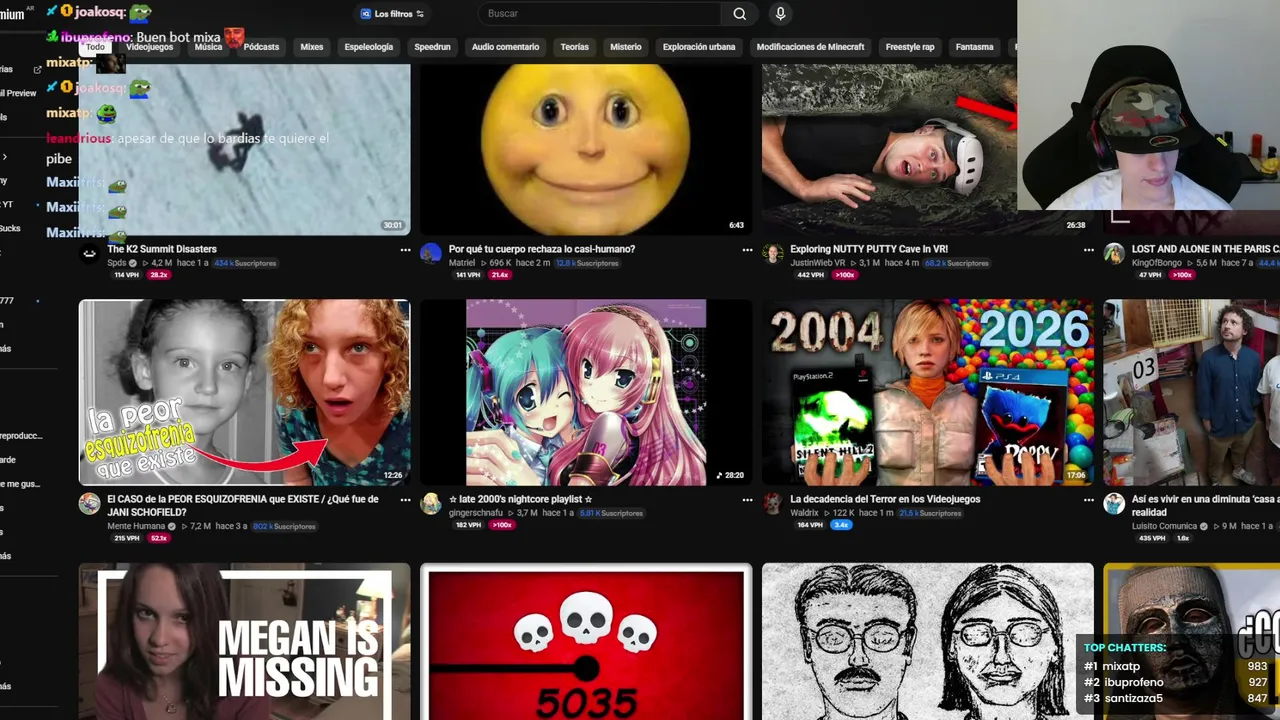Screen dimensions: 1280x720
Task: Play the Nutty Putty cave VR thumbnail
Action: pos(928,149)
